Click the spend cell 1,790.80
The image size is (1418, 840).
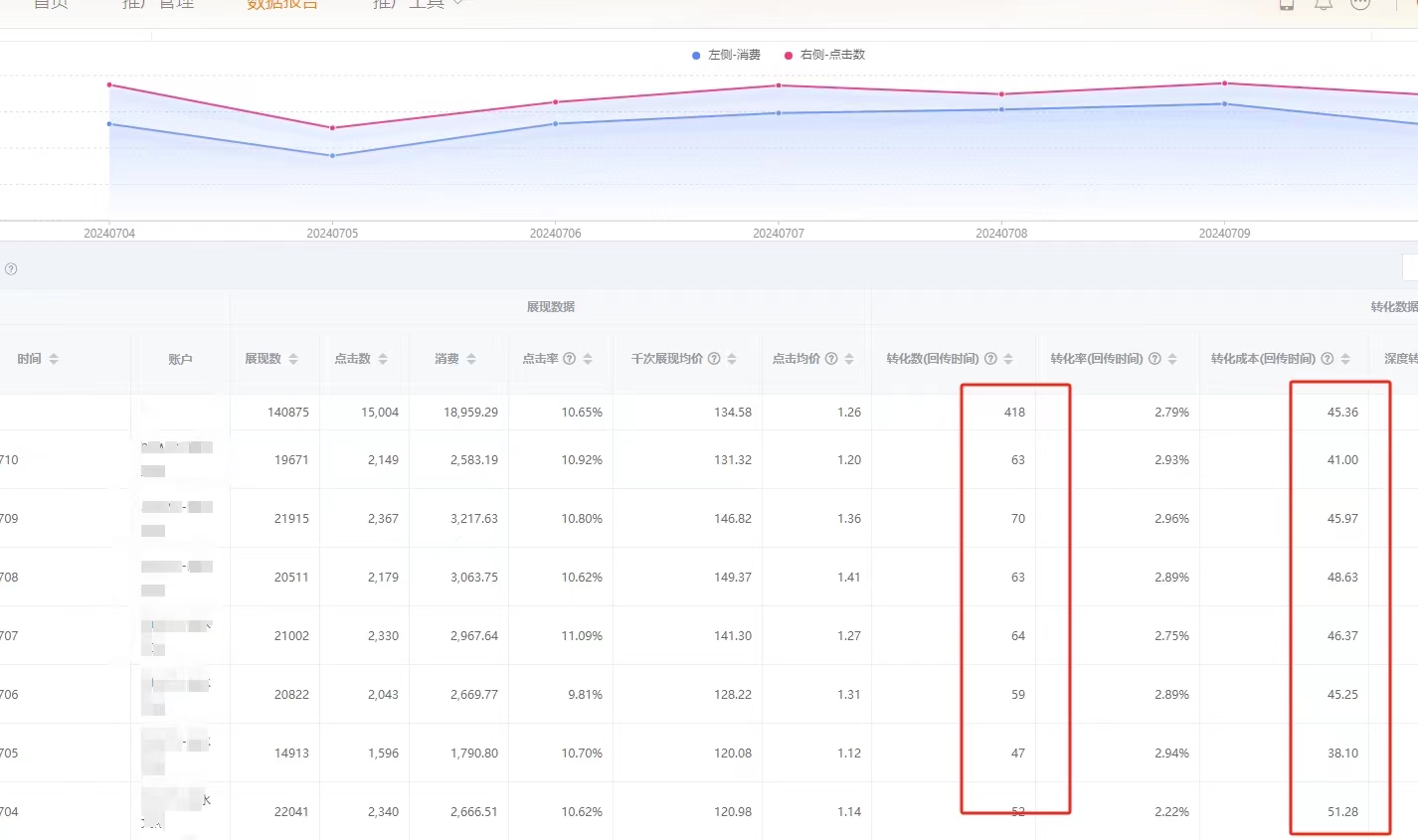tap(474, 754)
